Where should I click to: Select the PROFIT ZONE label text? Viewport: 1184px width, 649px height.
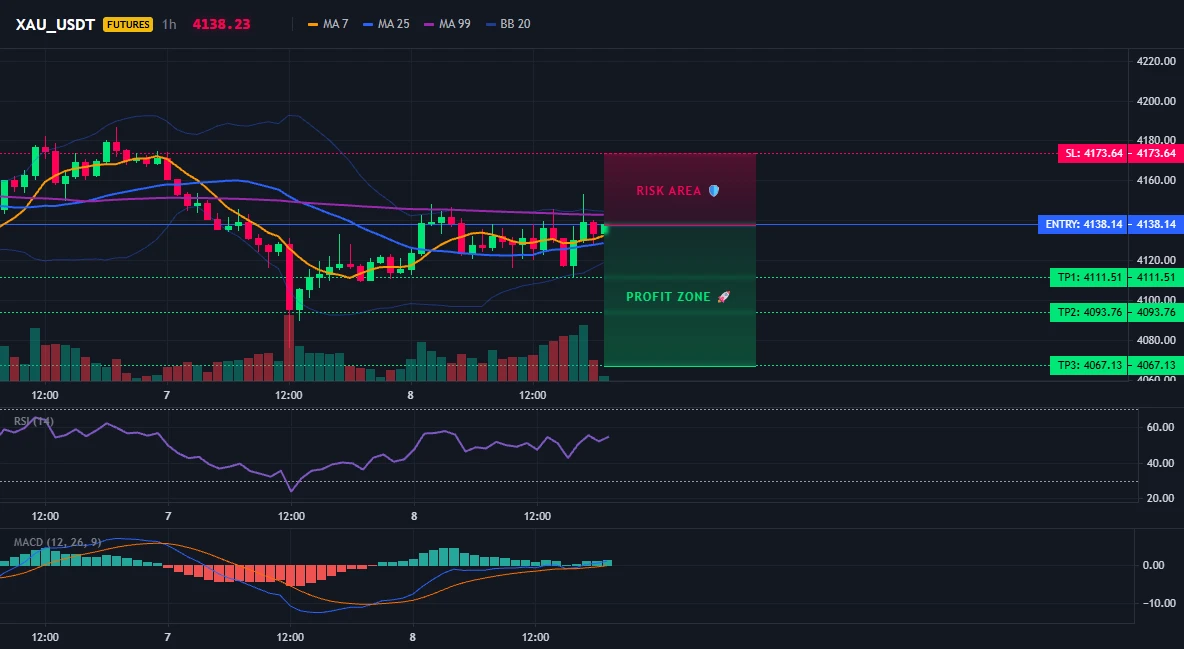(668, 297)
